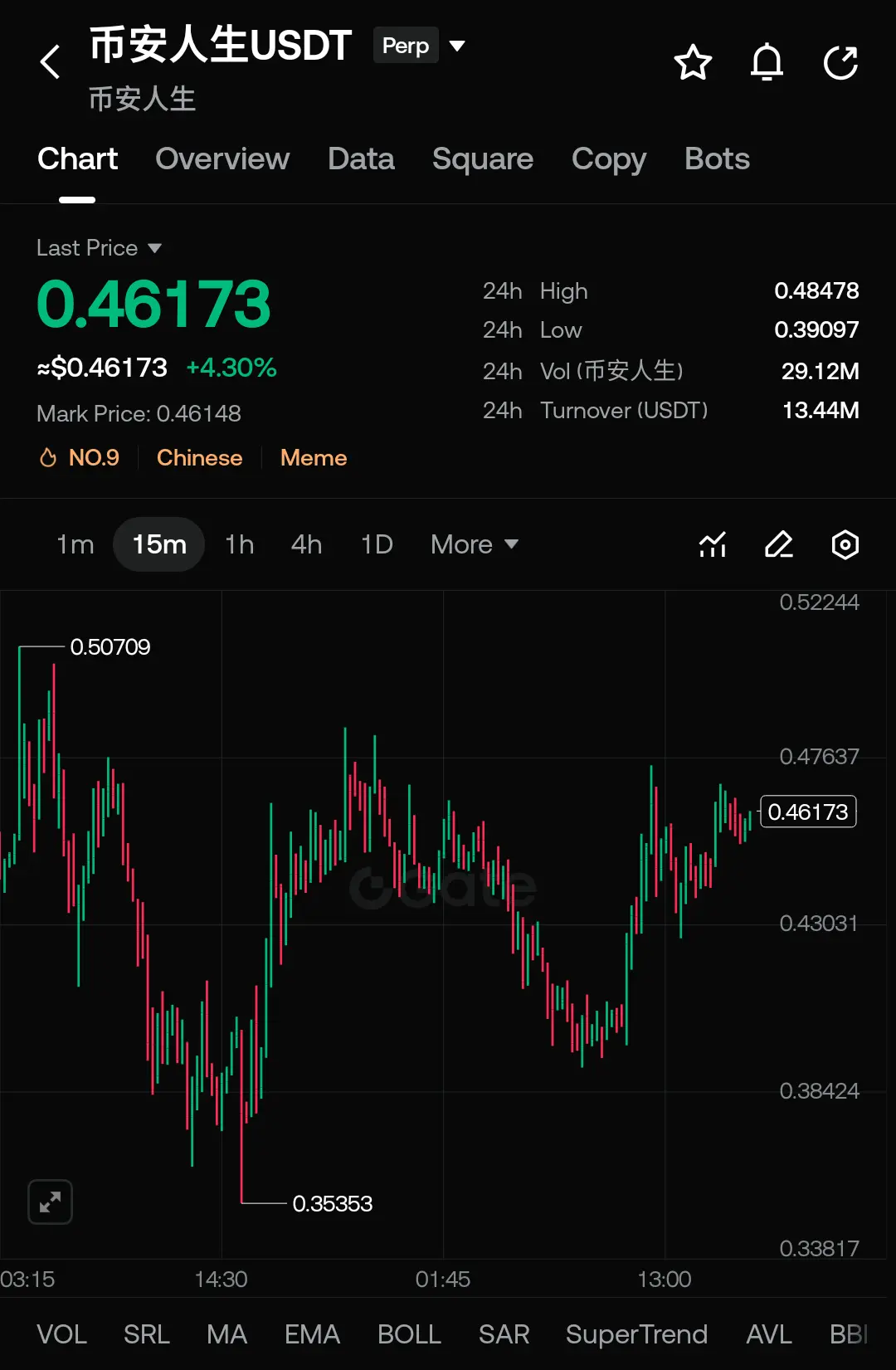The height and width of the screenshot is (1370, 896).
Task: Tap the 01:45 time axis label
Action: tap(442, 1279)
